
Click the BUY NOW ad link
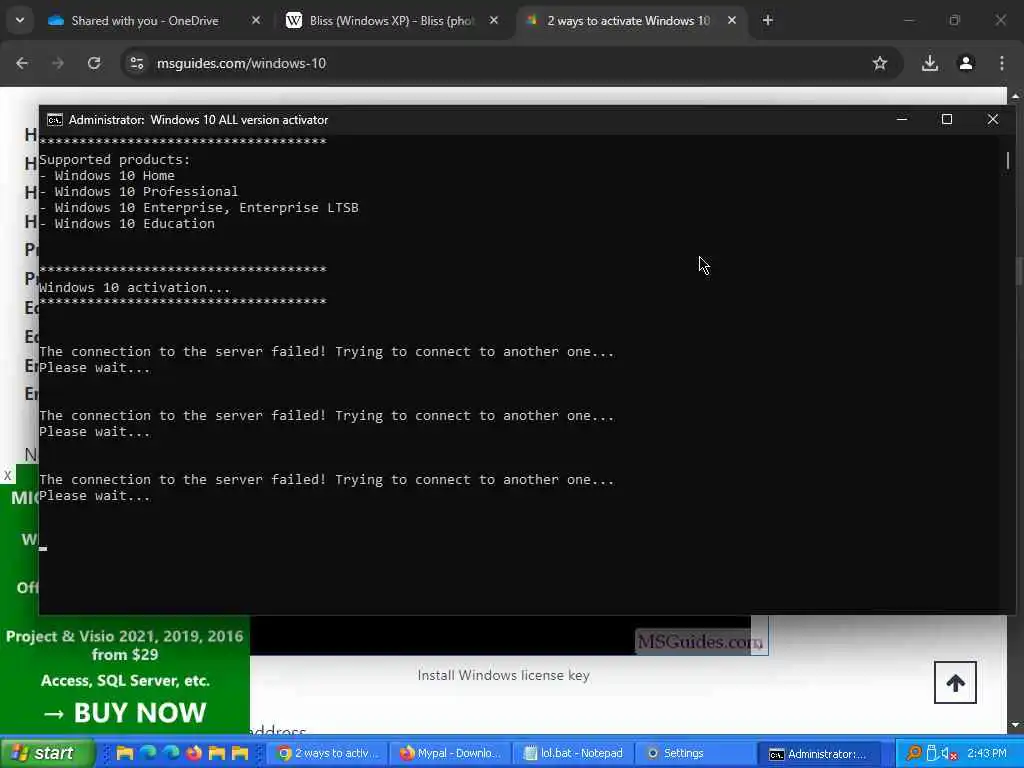point(125,712)
